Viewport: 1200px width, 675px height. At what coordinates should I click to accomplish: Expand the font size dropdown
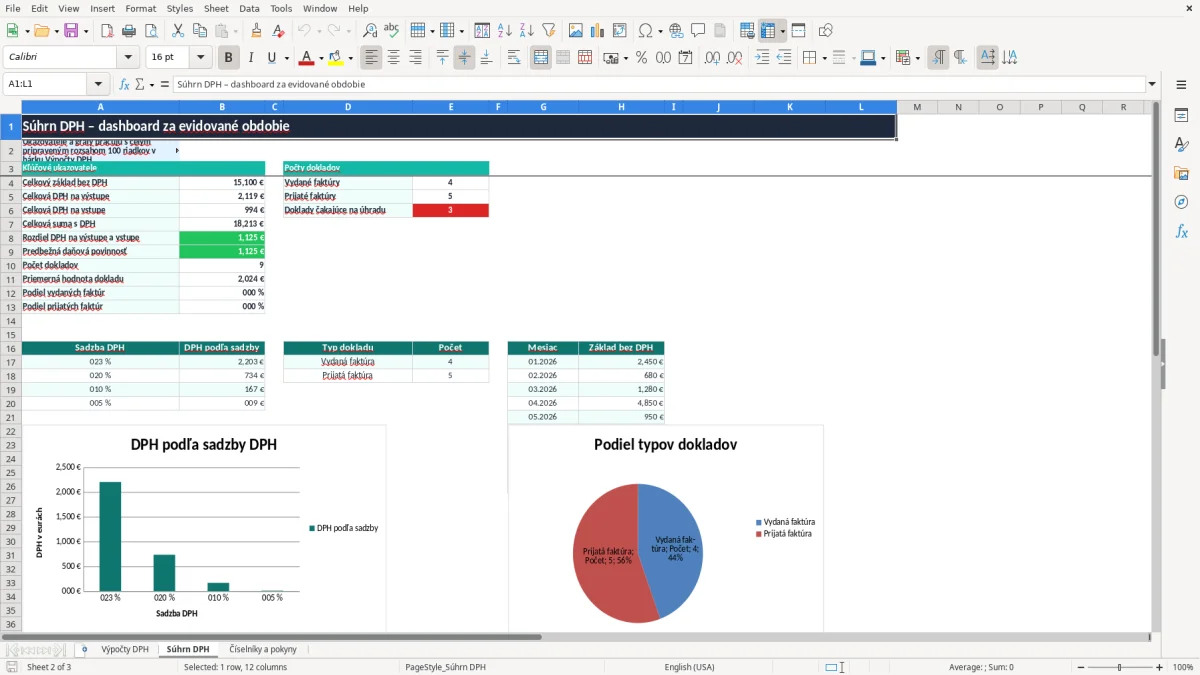pyautogui.click(x=201, y=58)
